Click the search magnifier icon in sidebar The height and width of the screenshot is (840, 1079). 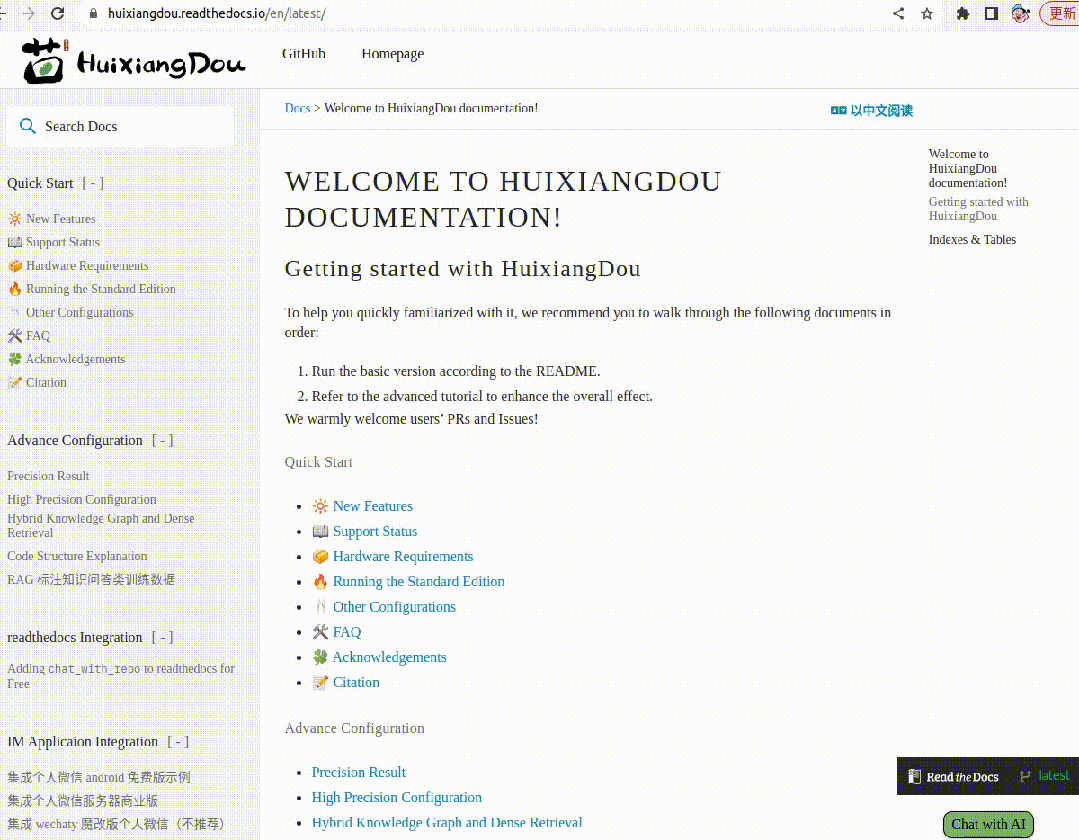(x=28, y=126)
